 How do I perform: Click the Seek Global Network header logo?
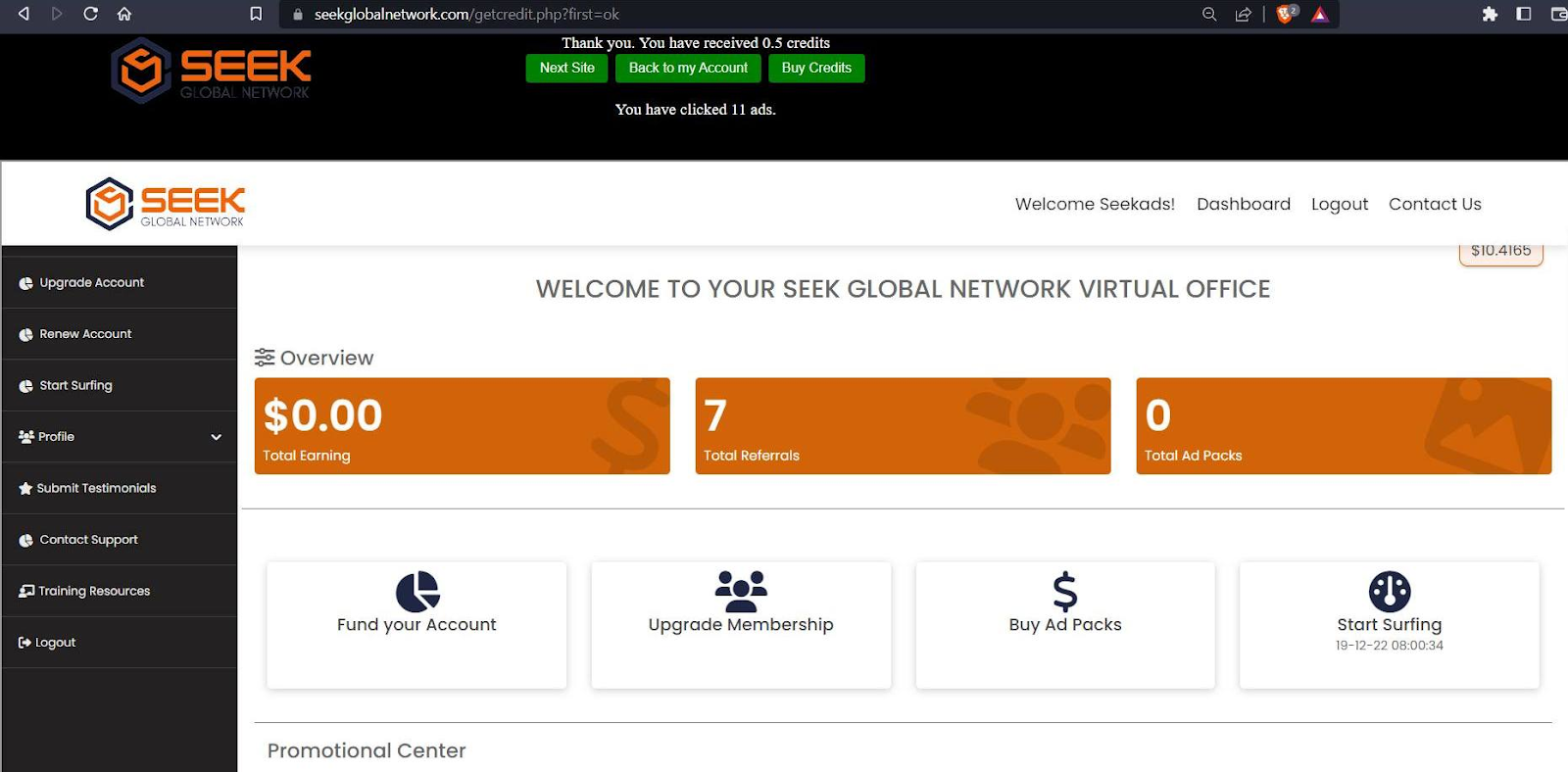tap(166, 204)
